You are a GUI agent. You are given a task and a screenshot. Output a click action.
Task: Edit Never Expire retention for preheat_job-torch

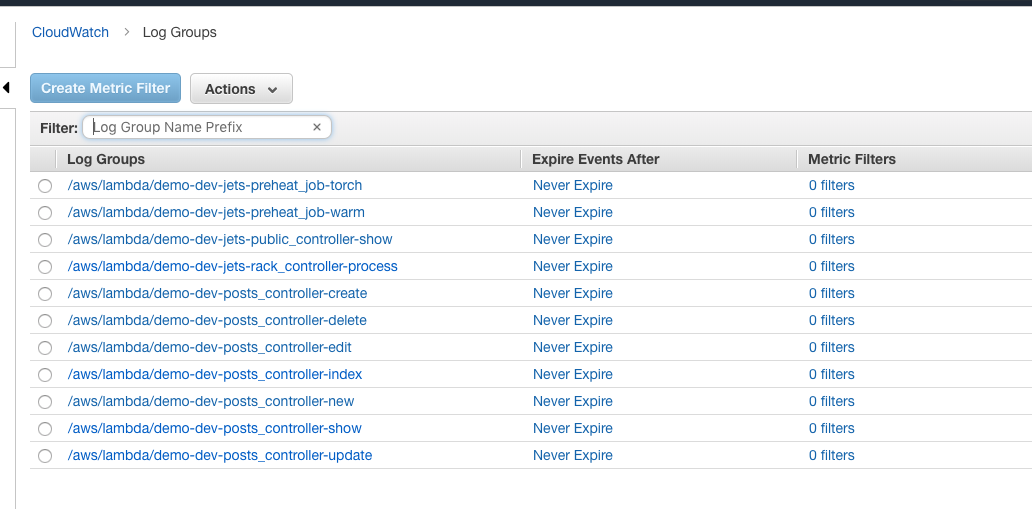[573, 185]
